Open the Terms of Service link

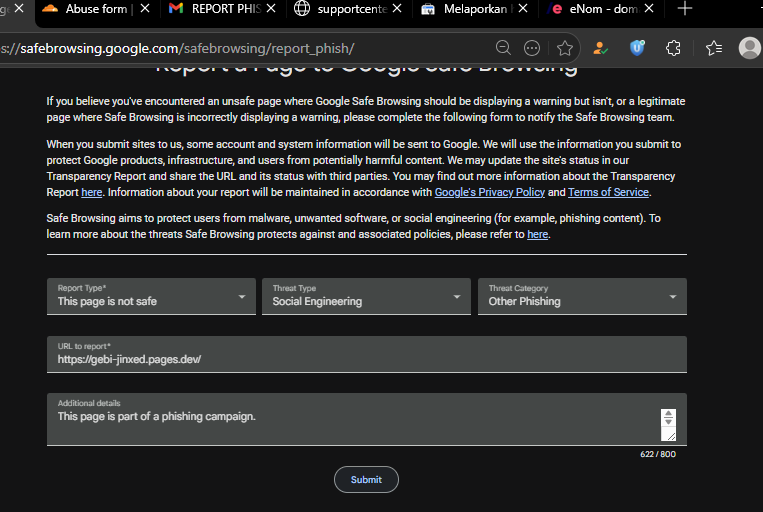click(x=608, y=192)
